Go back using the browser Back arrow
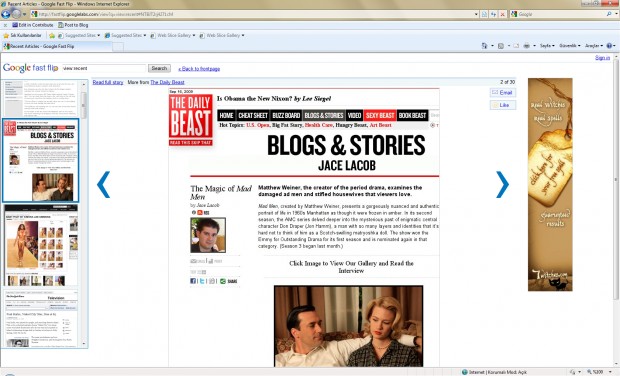Viewport: 620px width, 376px height. point(6,14)
